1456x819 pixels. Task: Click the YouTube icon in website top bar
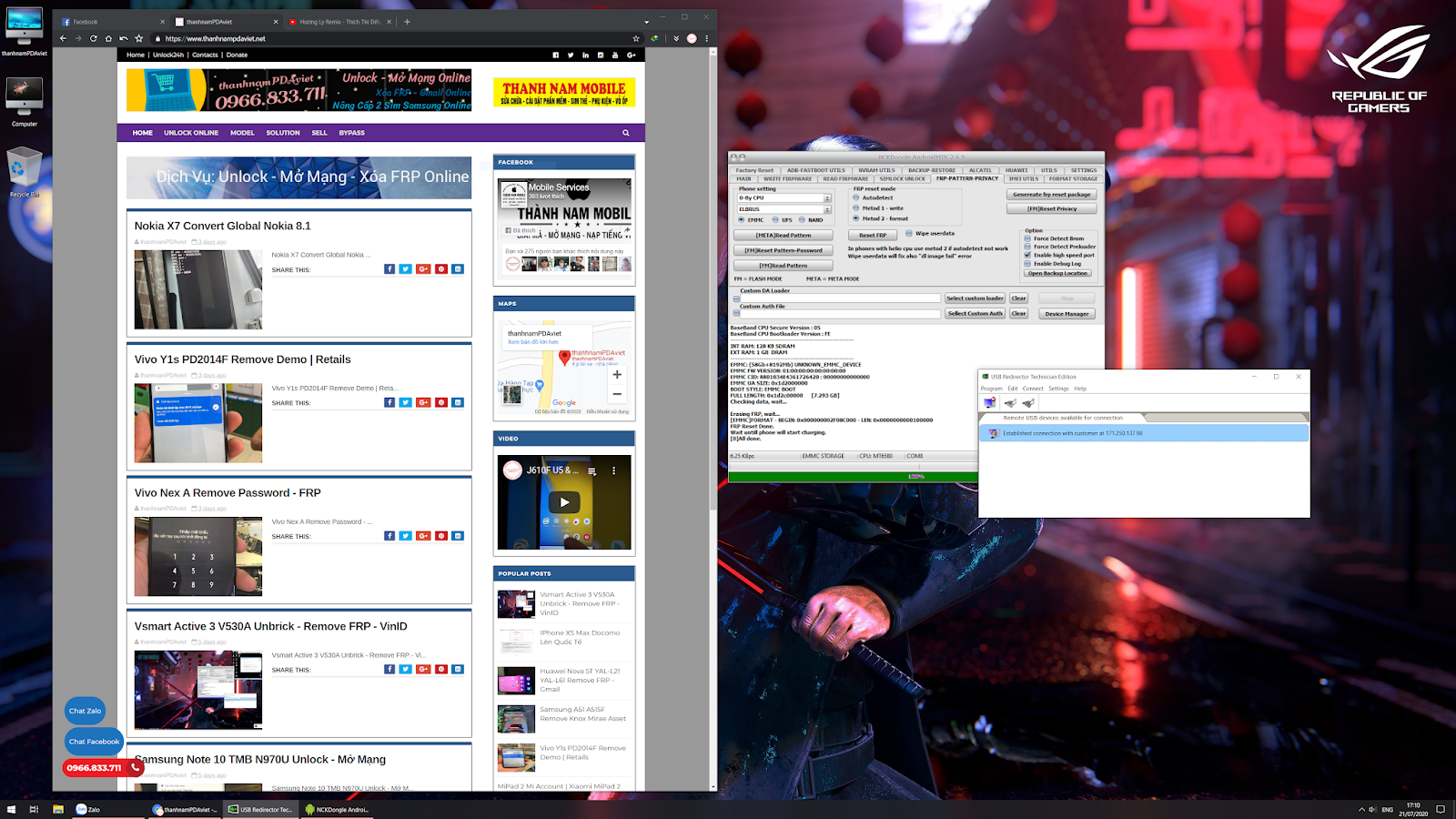tap(615, 55)
